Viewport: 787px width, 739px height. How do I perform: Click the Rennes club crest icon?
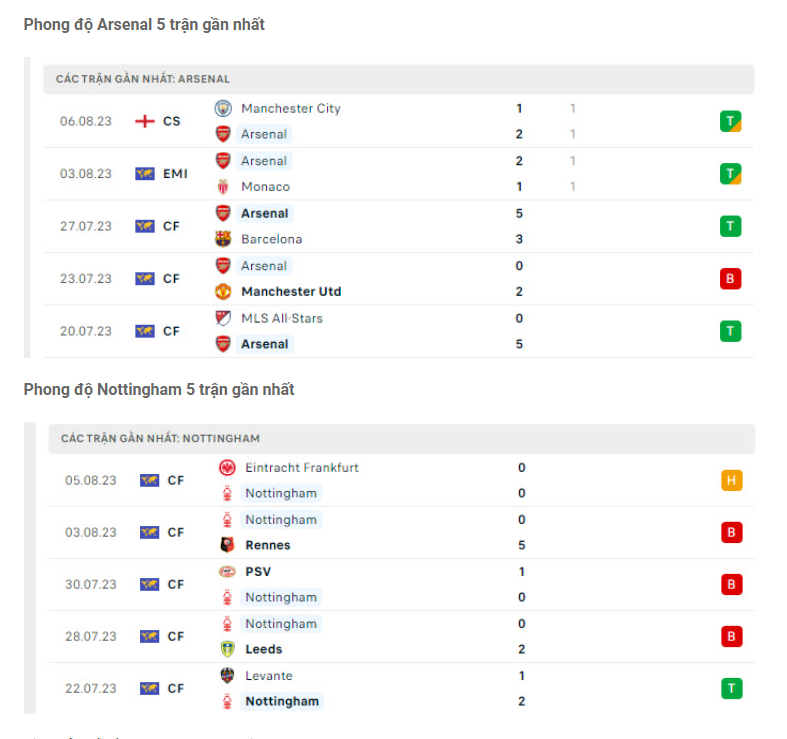pyautogui.click(x=227, y=545)
